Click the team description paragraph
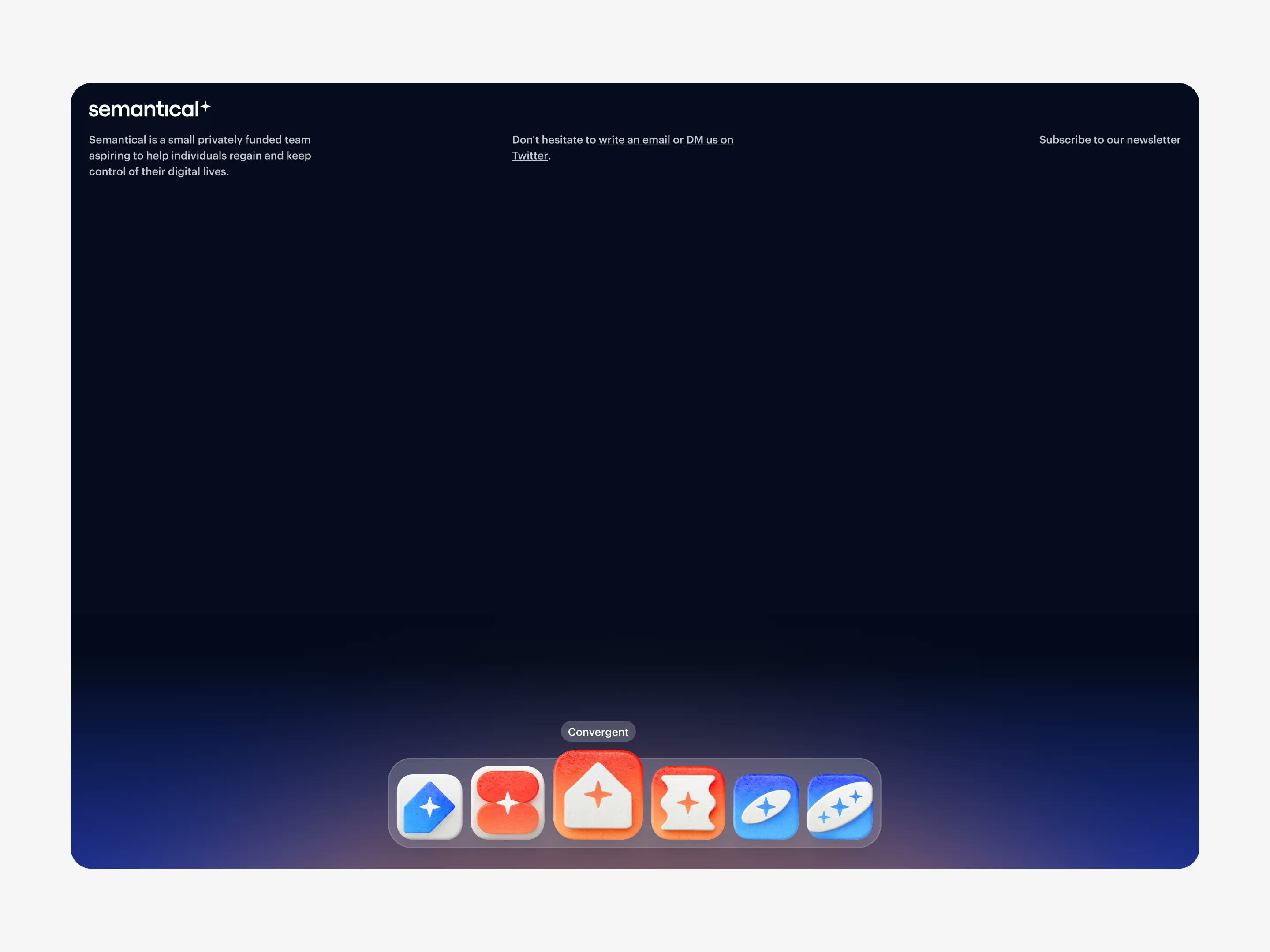The image size is (1270, 952). tap(200, 156)
